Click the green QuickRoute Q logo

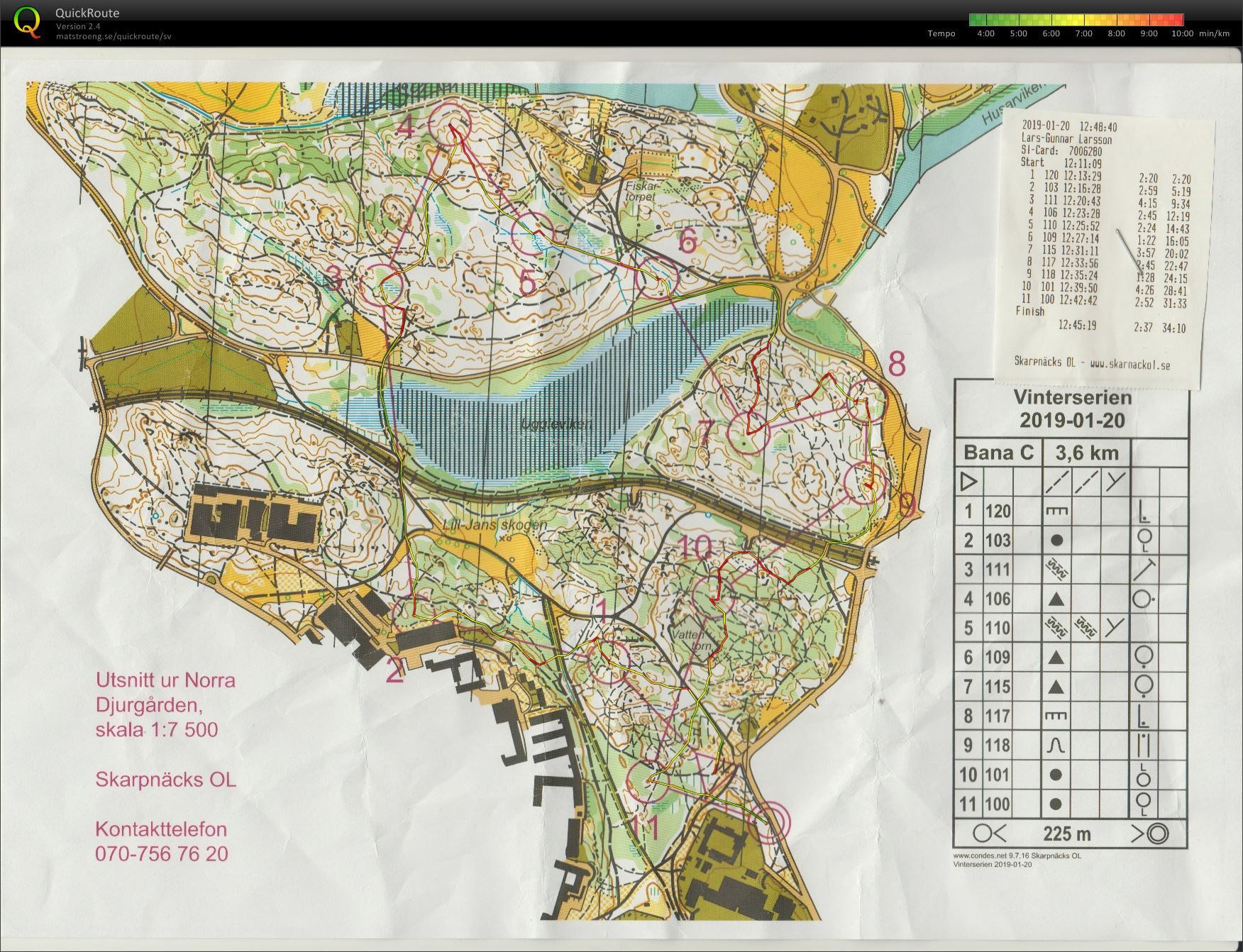pos(28,21)
